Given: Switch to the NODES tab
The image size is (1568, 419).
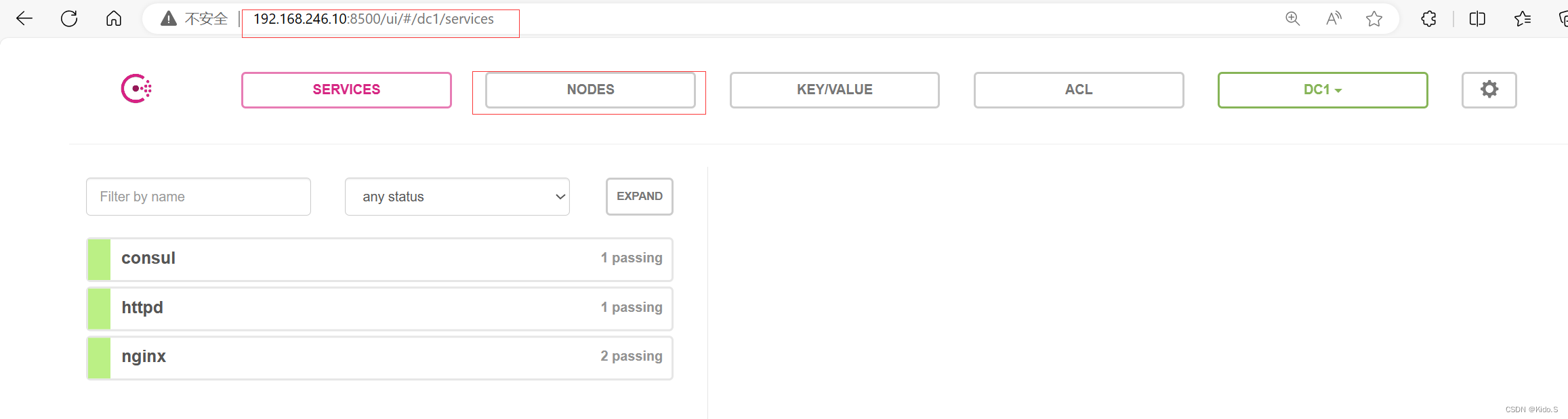Looking at the screenshot, I should (x=590, y=89).
